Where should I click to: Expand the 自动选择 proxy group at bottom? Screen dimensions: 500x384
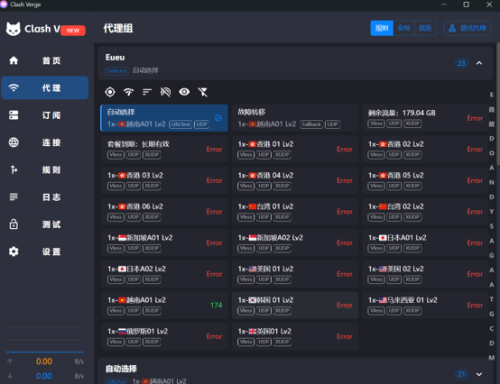coord(479,374)
